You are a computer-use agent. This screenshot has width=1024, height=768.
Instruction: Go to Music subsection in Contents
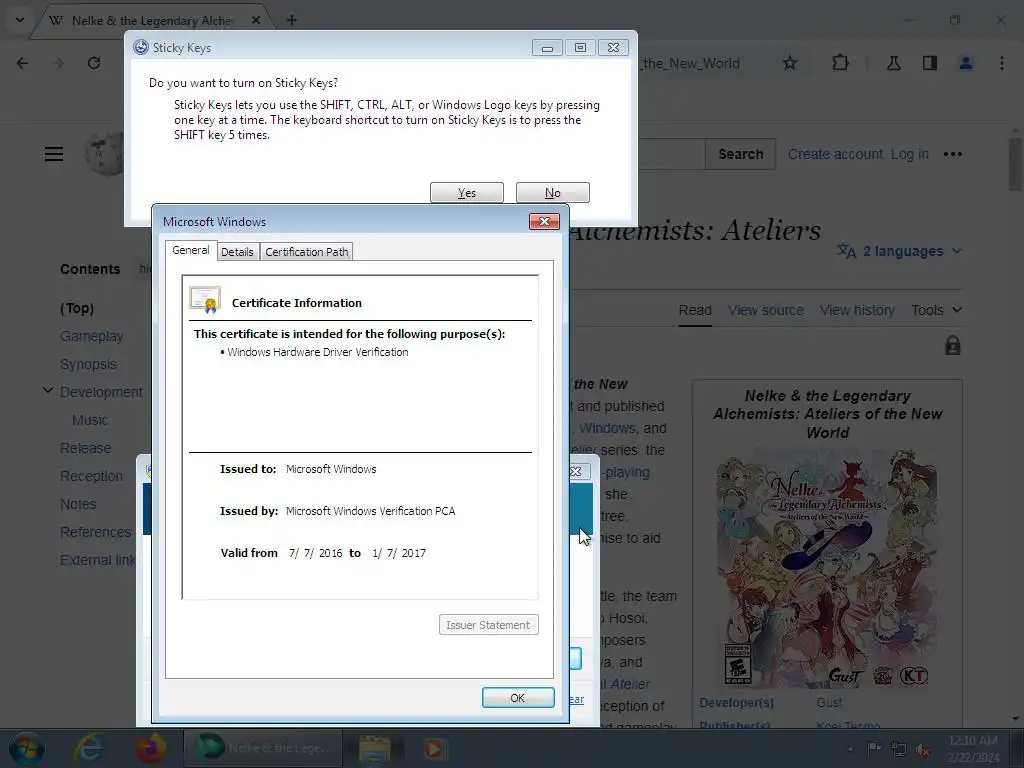89,420
